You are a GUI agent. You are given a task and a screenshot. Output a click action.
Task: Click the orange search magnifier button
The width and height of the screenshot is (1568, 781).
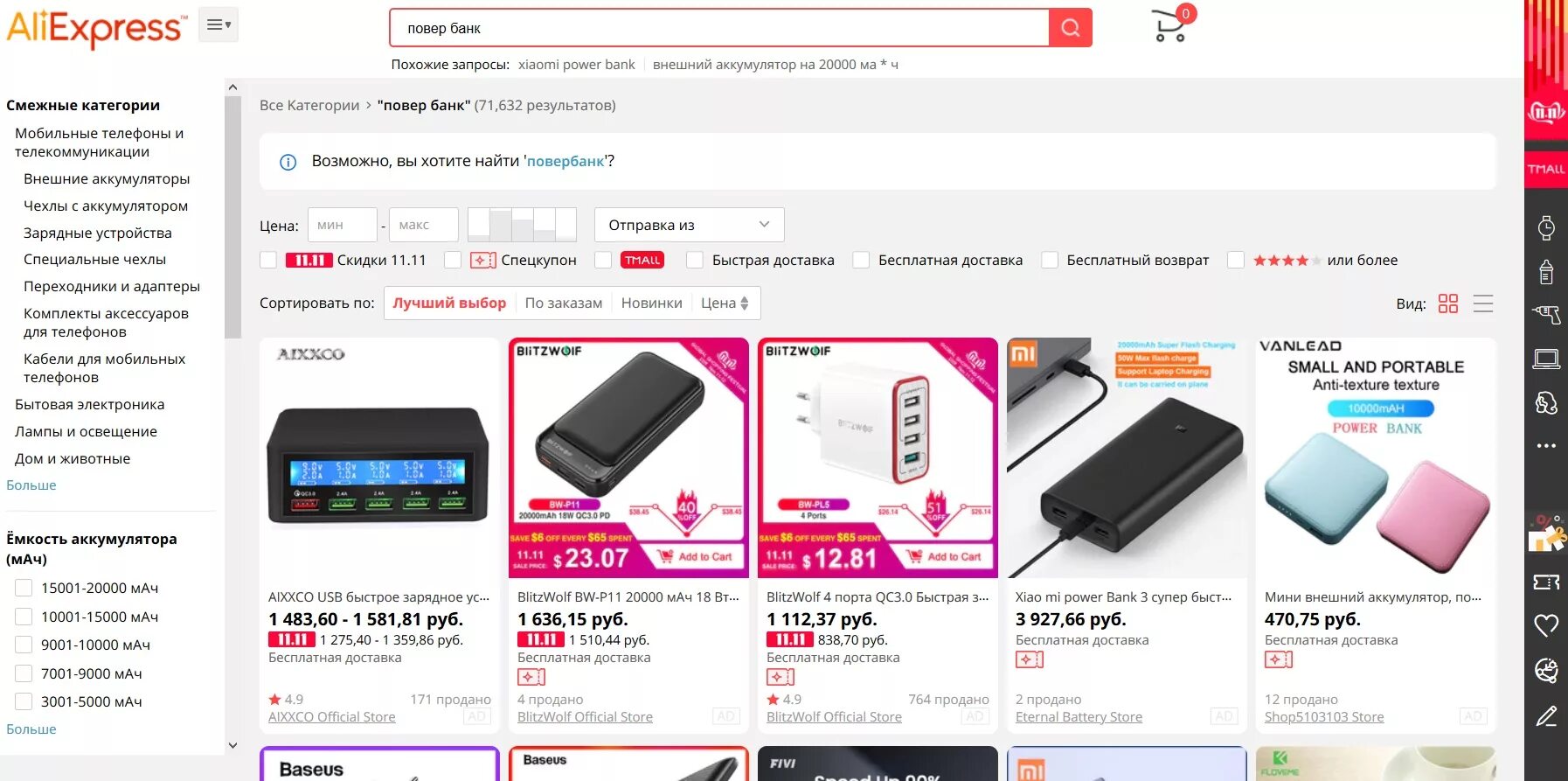pos(1070,28)
